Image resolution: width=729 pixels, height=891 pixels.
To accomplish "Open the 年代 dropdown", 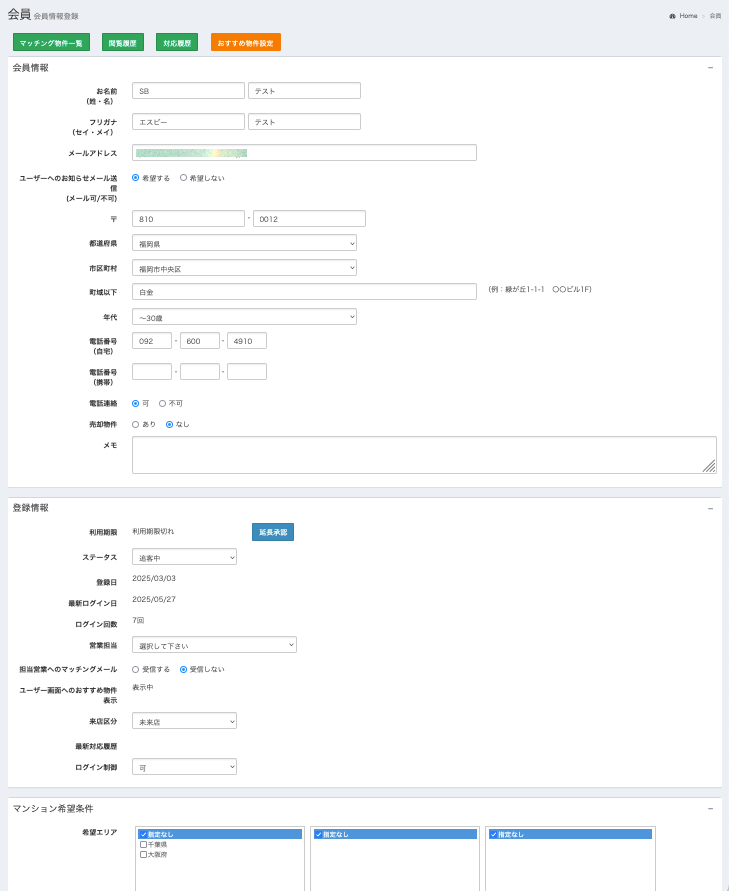I will point(244,317).
